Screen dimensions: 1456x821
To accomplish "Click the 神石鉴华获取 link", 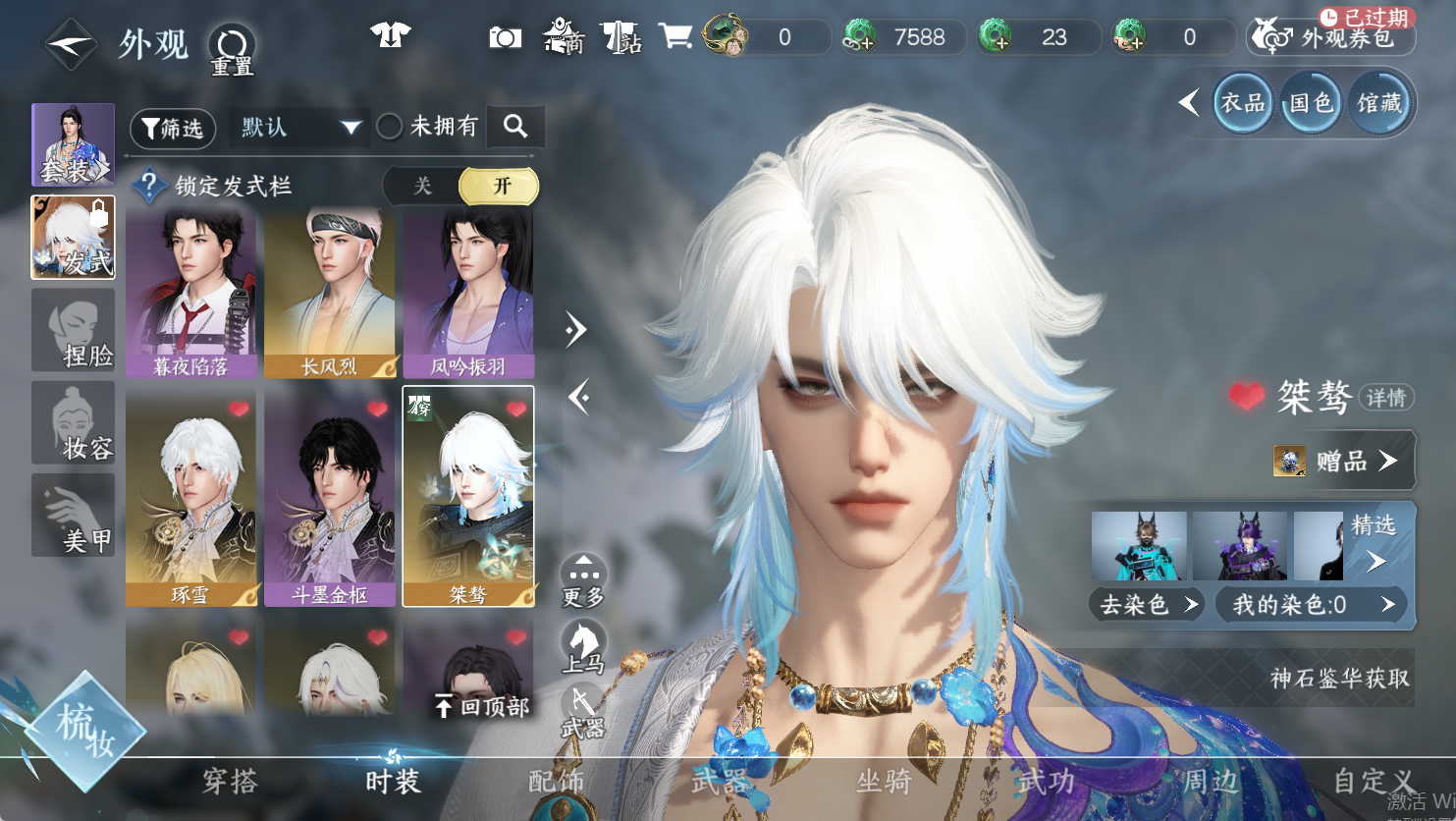I will pyautogui.click(x=1340, y=678).
